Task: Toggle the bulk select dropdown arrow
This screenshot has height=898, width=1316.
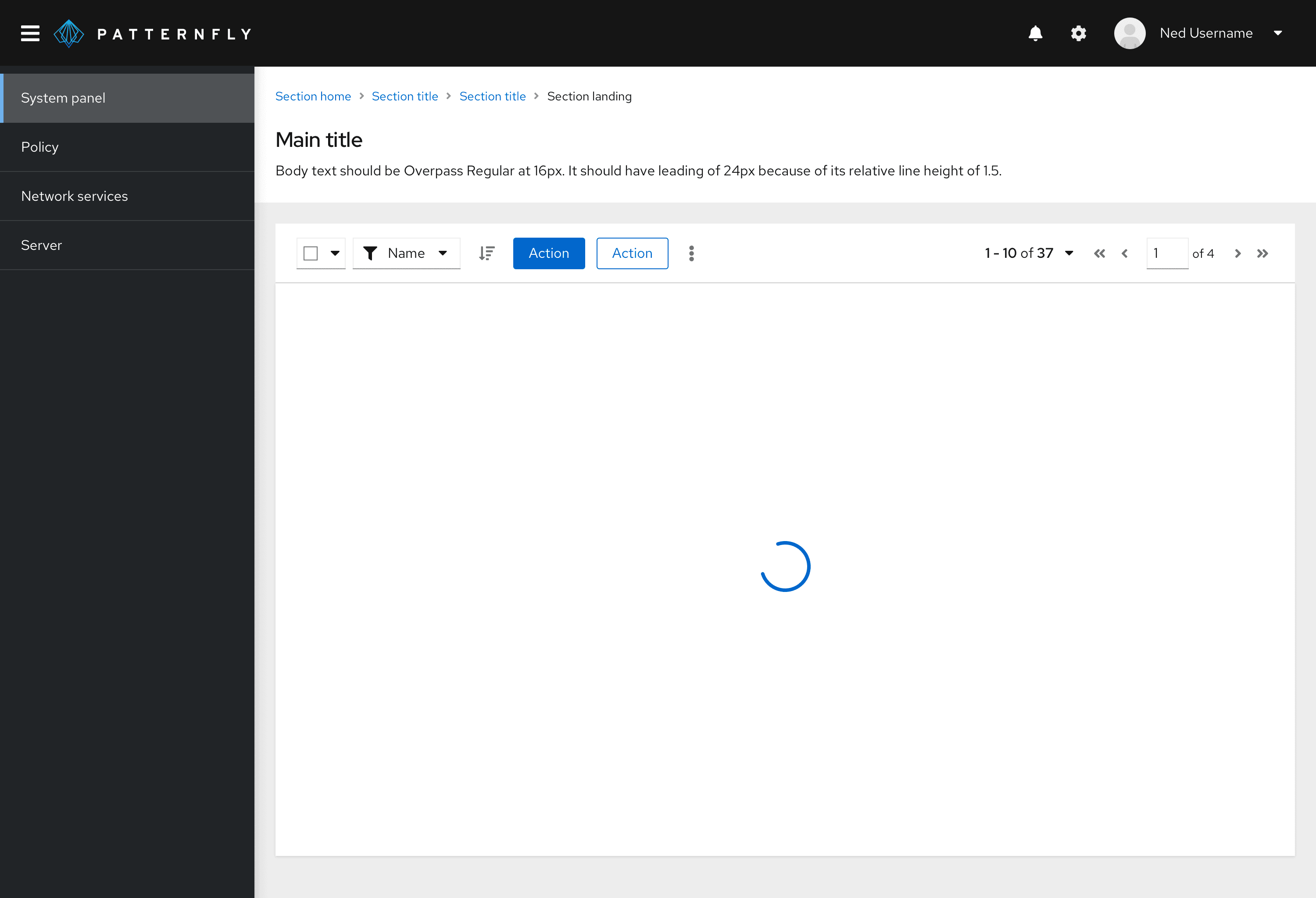Action: pyautogui.click(x=336, y=253)
